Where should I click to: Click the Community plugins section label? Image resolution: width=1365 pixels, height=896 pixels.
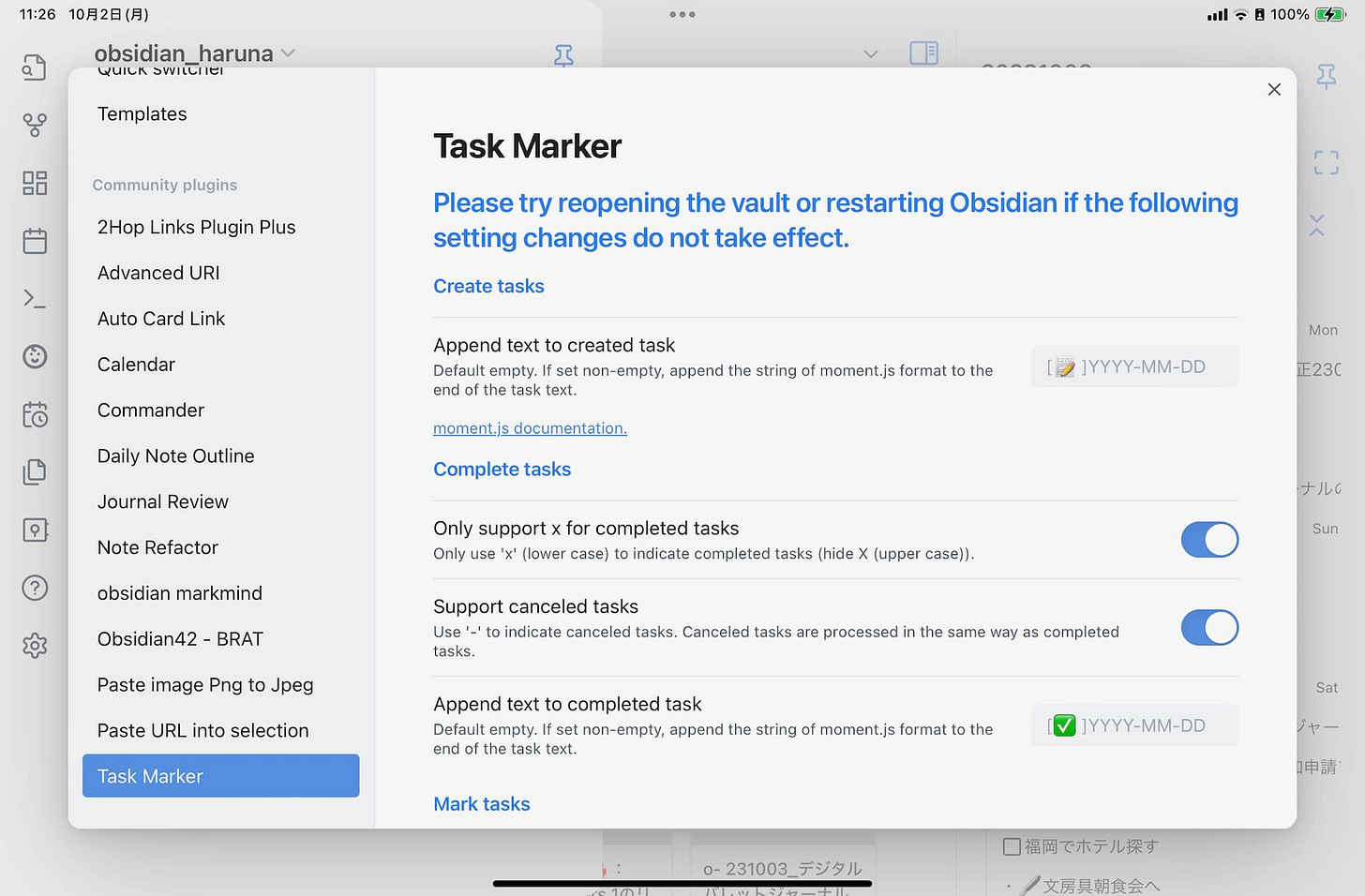click(x=165, y=186)
